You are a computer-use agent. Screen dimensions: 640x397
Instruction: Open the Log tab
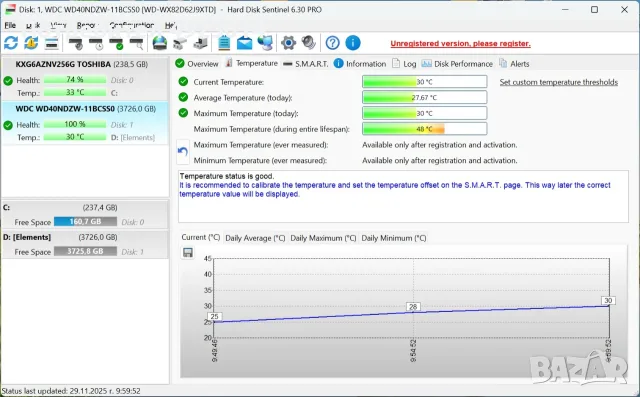[x=404, y=64]
